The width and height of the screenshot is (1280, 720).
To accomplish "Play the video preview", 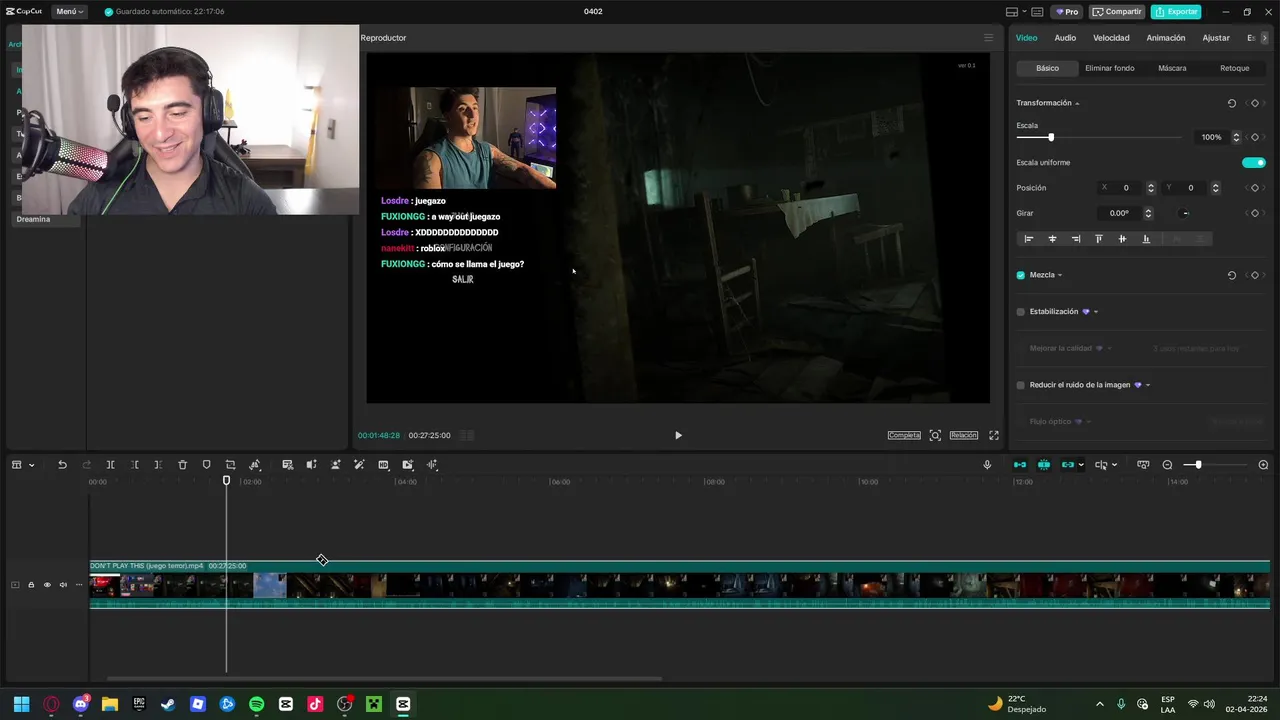I will [678, 435].
